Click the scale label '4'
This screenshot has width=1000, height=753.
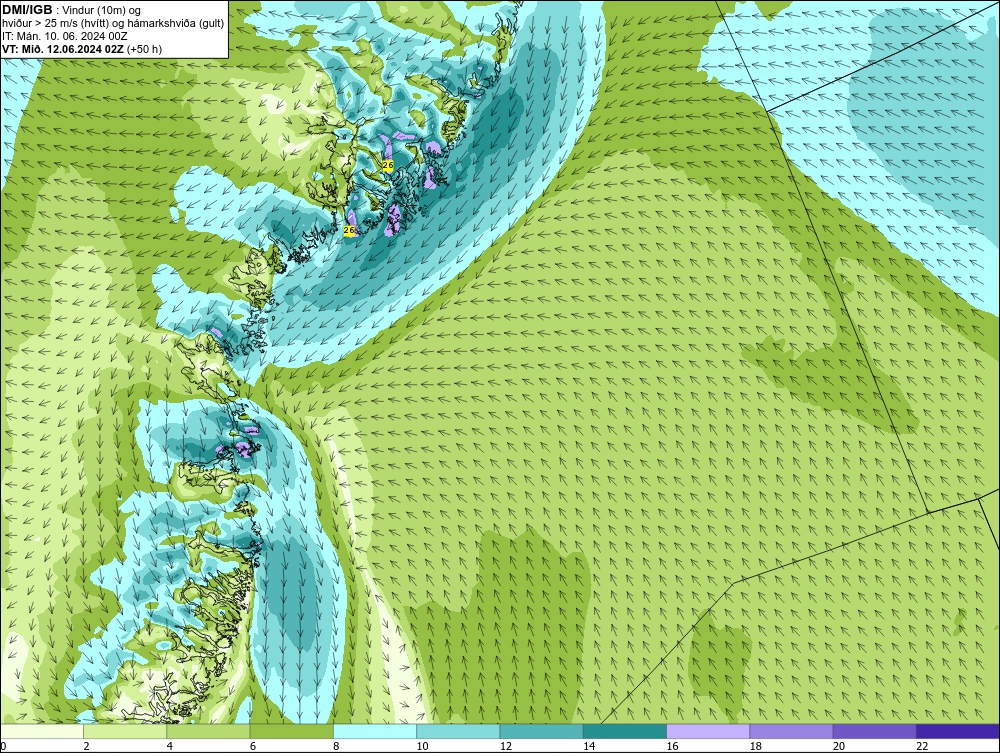pos(170,747)
